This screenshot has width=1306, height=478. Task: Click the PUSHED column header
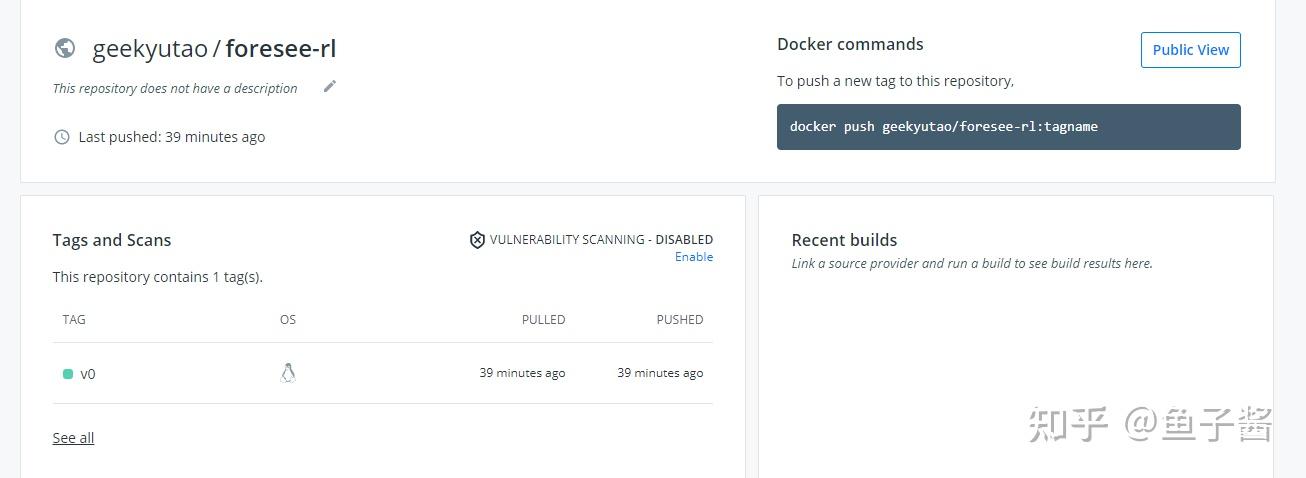[x=680, y=320]
